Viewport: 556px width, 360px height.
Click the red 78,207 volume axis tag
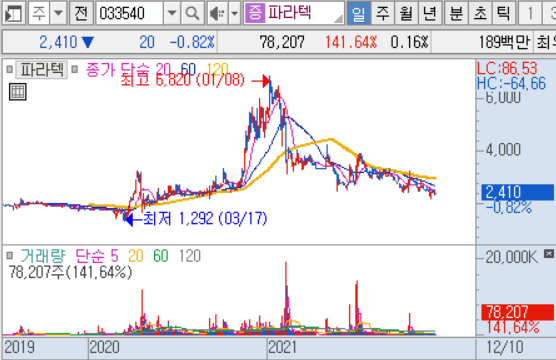517,312
